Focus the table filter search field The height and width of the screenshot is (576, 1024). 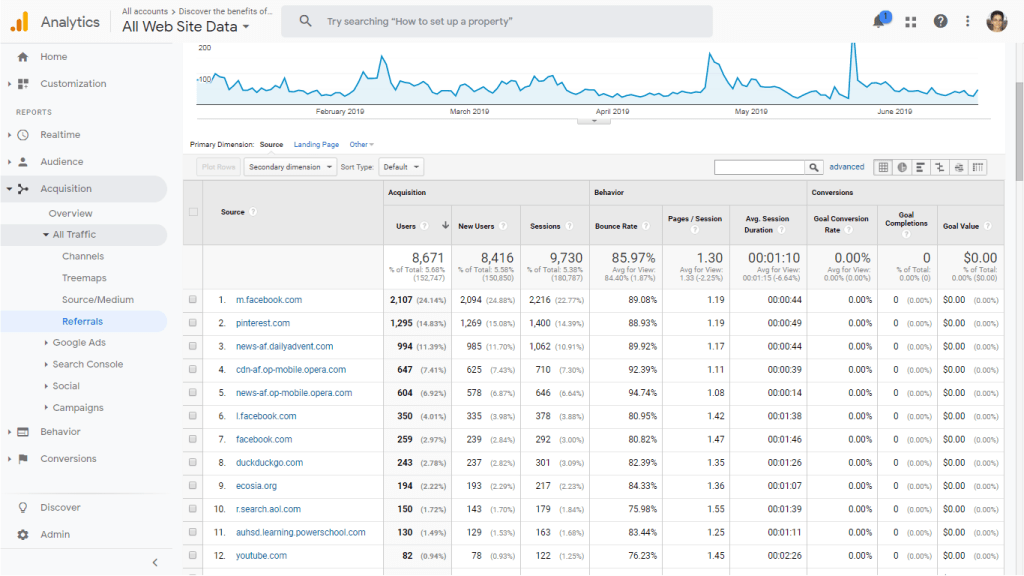(760, 167)
